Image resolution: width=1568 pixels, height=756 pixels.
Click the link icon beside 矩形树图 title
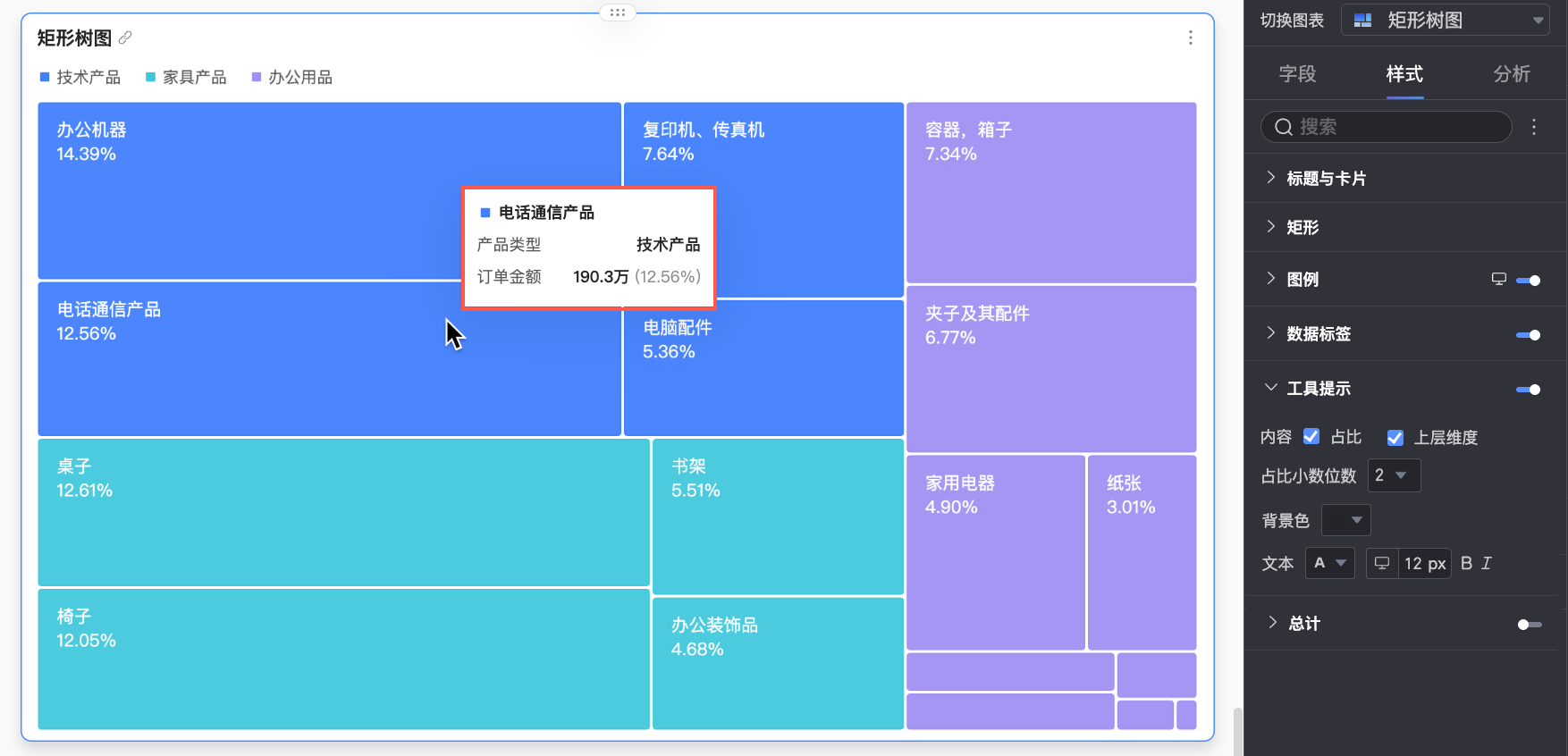coord(125,38)
